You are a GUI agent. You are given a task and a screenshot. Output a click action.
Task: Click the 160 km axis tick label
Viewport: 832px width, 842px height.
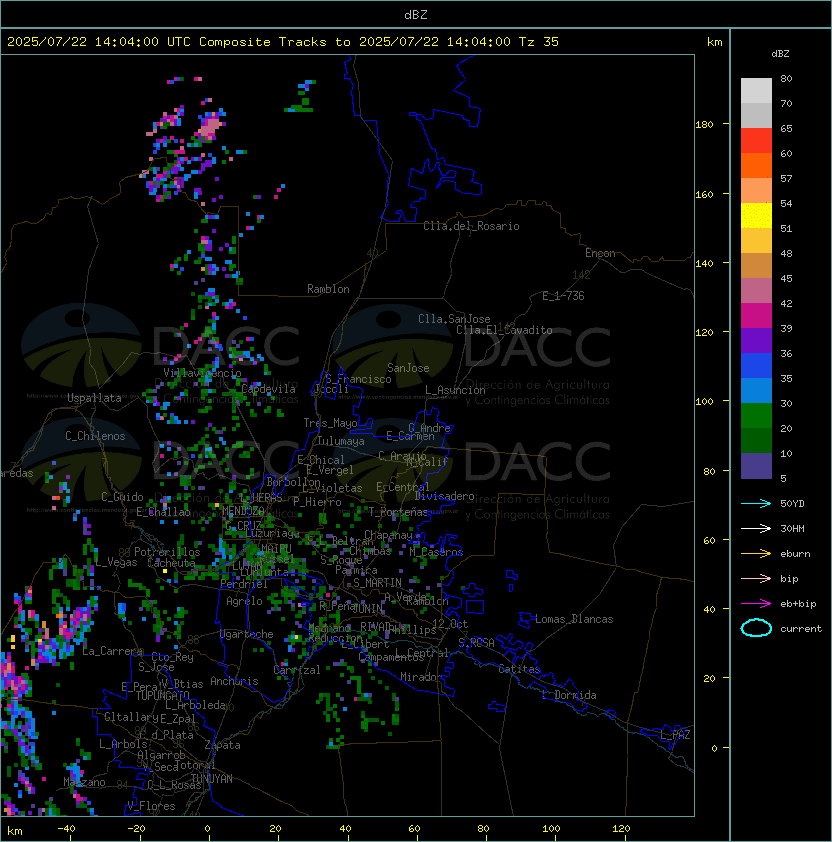tap(704, 194)
